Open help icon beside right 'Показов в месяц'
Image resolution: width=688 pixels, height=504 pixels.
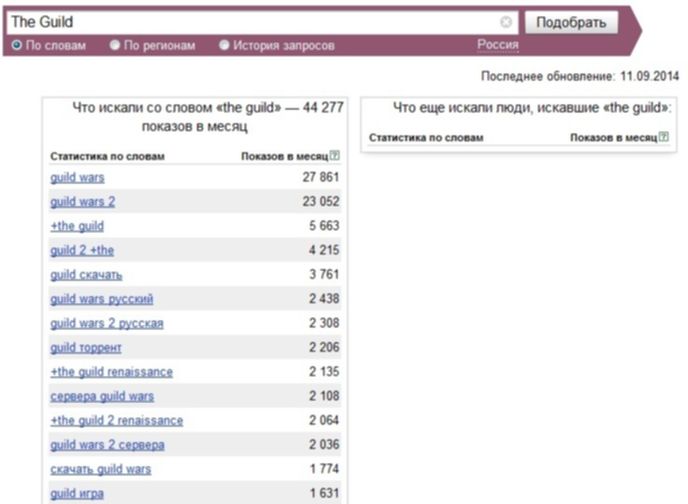coord(664,136)
